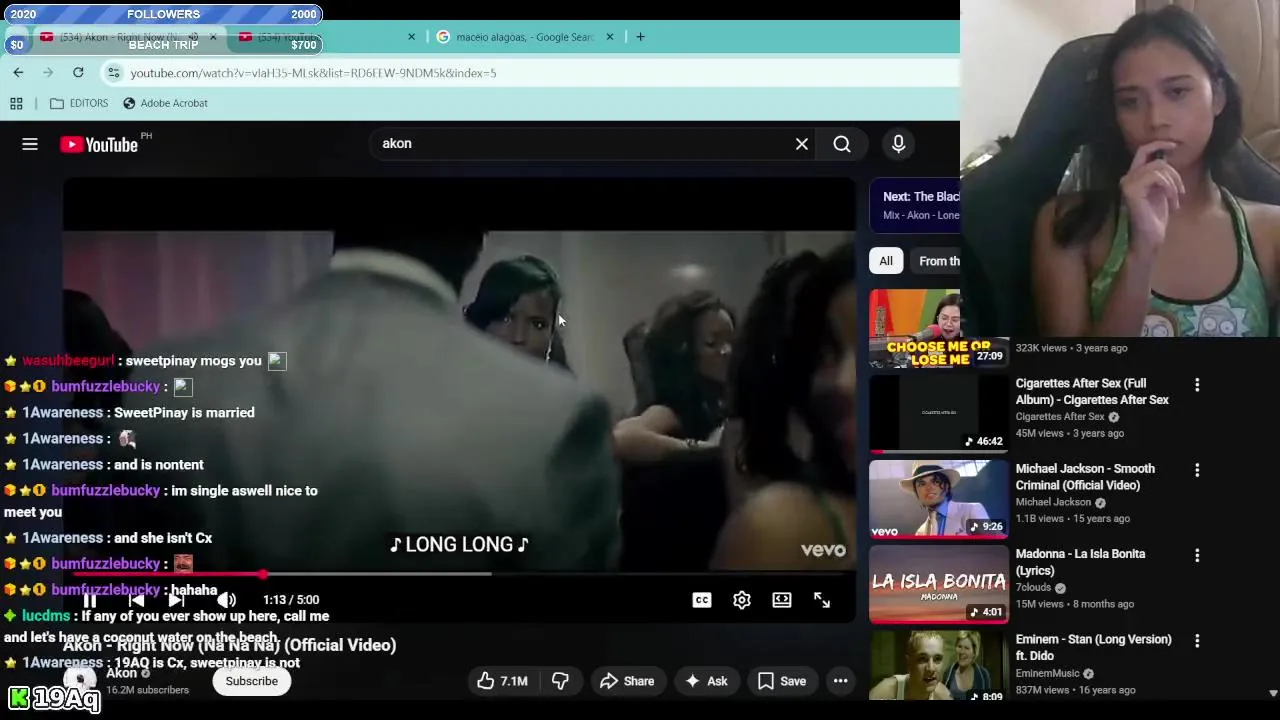Open the Ask AI button
1280x720 pixels.
coord(706,681)
